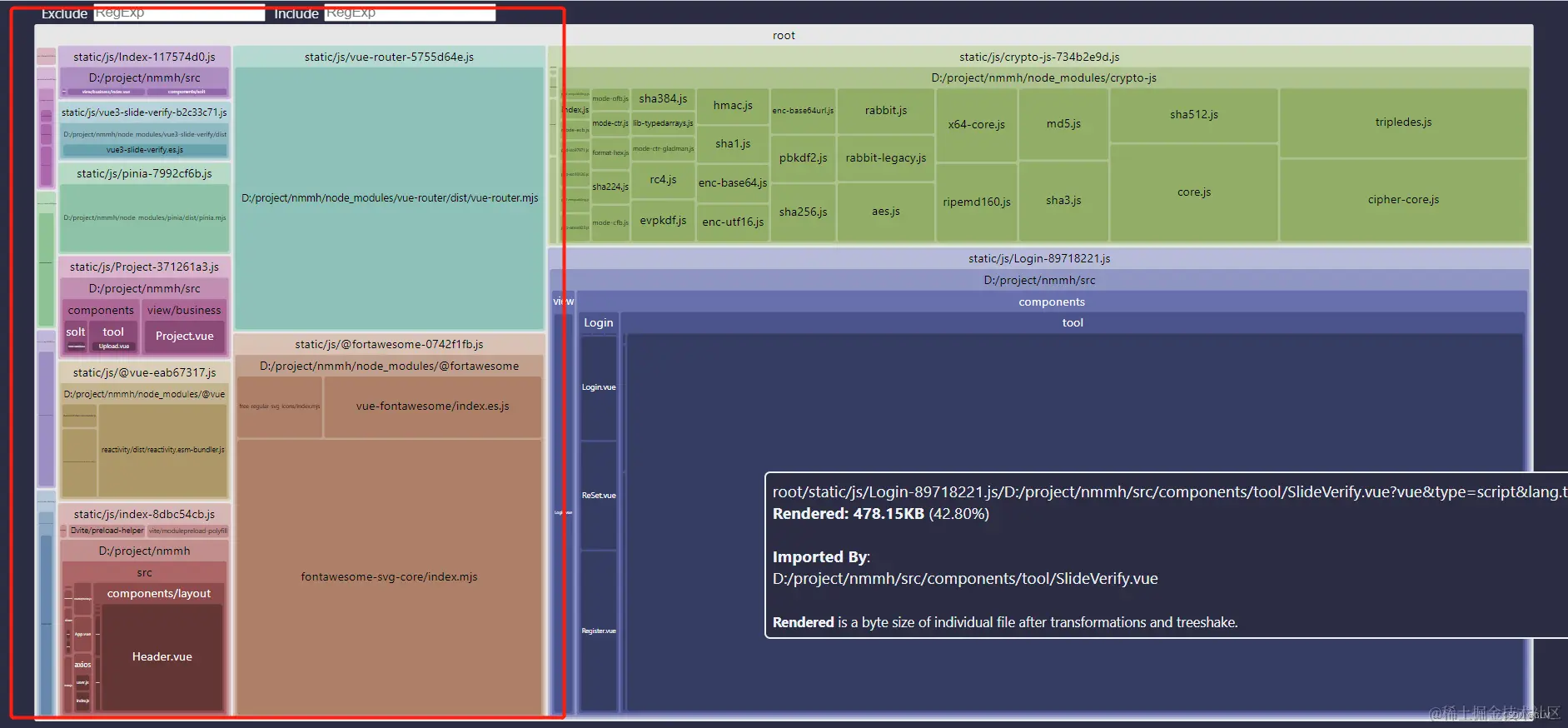Select the static/js/index-8dbc54cb.js header
1568x728 pixels.
pyautogui.click(x=144, y=514)
